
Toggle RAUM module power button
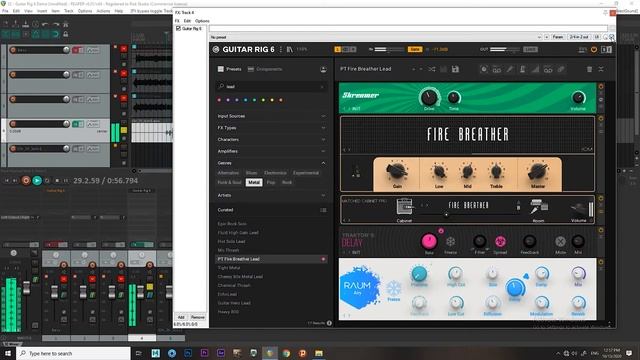[x=601, y=262]
